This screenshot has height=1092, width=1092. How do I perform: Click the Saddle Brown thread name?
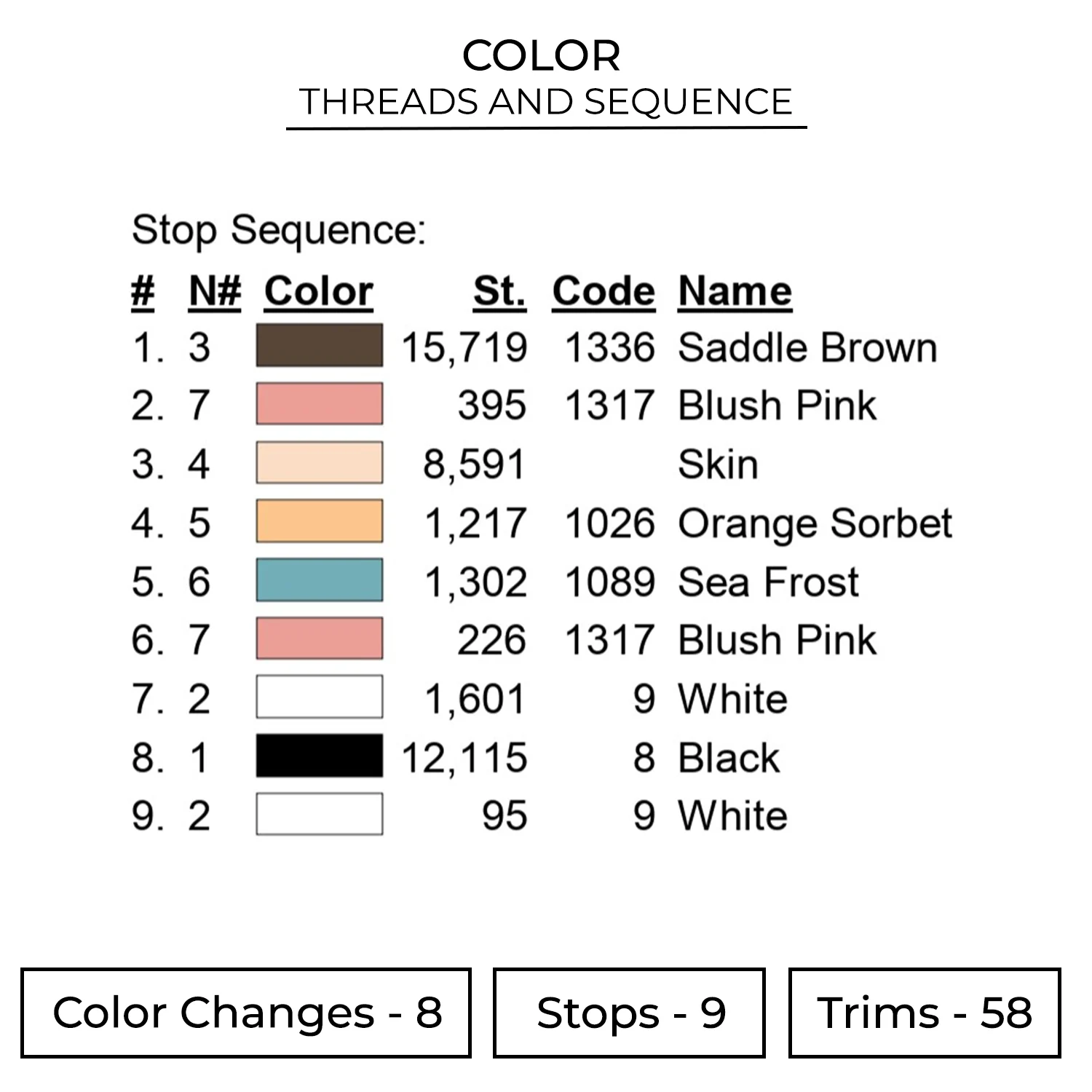pyautogui.click(x=807, y=347)
